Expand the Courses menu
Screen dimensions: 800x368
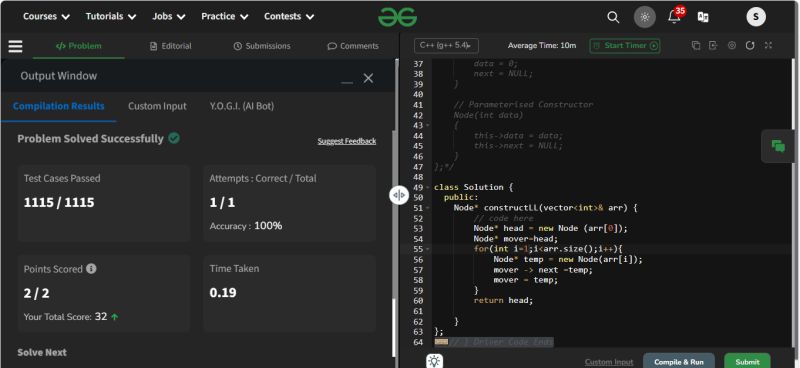coord(46,16)
